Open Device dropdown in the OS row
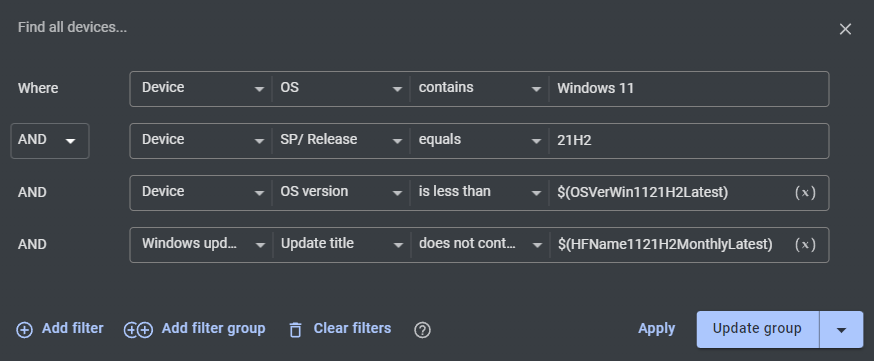This screenshot has height=361, width=874. coord(202,89)
